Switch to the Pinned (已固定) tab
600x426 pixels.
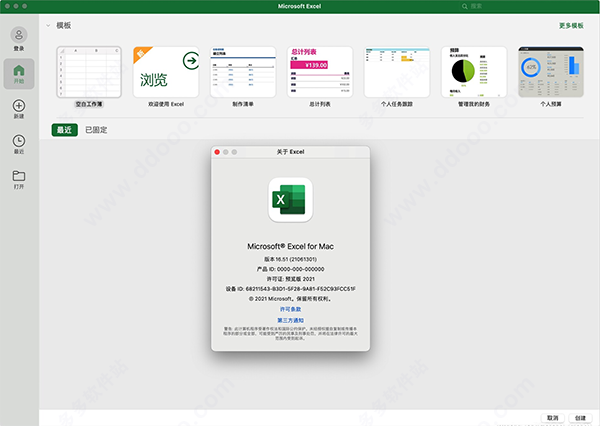(96, 130)
